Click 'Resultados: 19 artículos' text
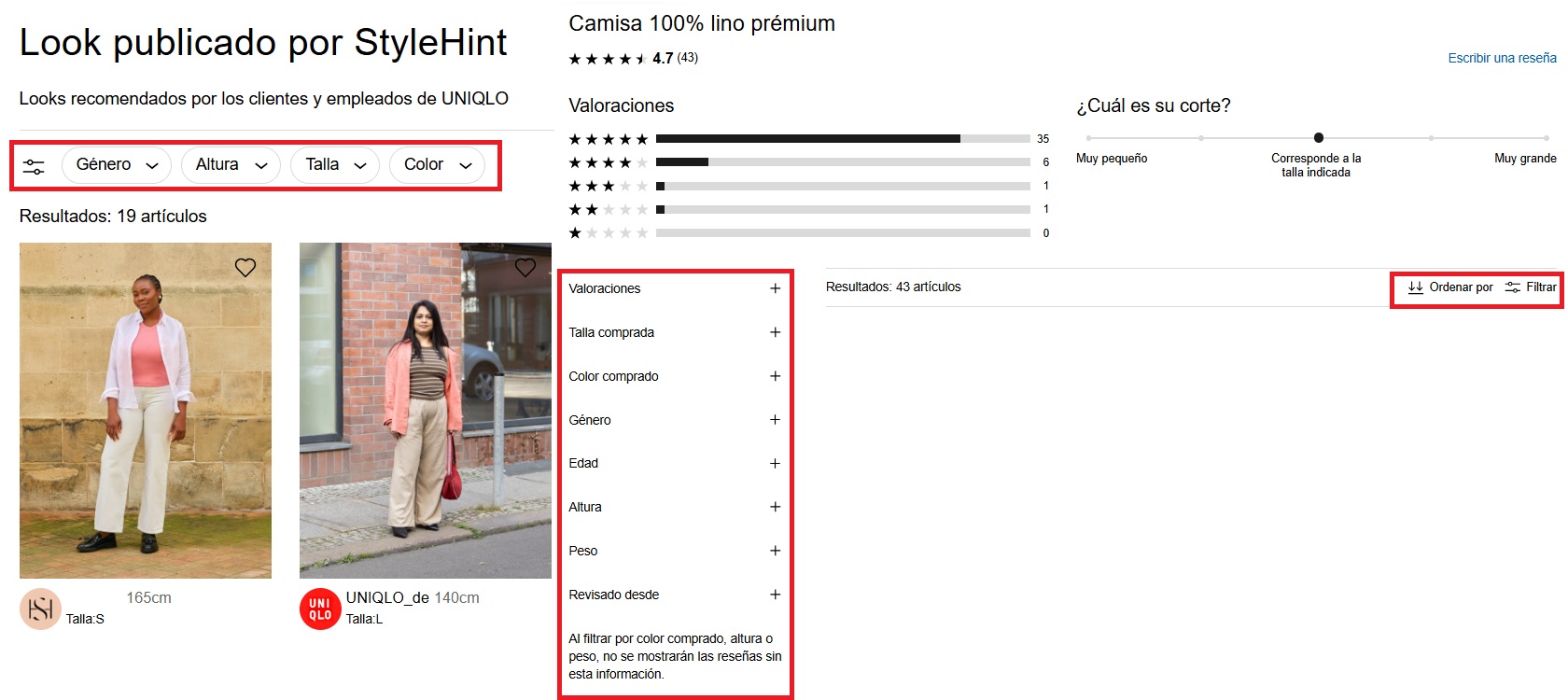Screen dimensions: 1568x700 pos(113,217)
